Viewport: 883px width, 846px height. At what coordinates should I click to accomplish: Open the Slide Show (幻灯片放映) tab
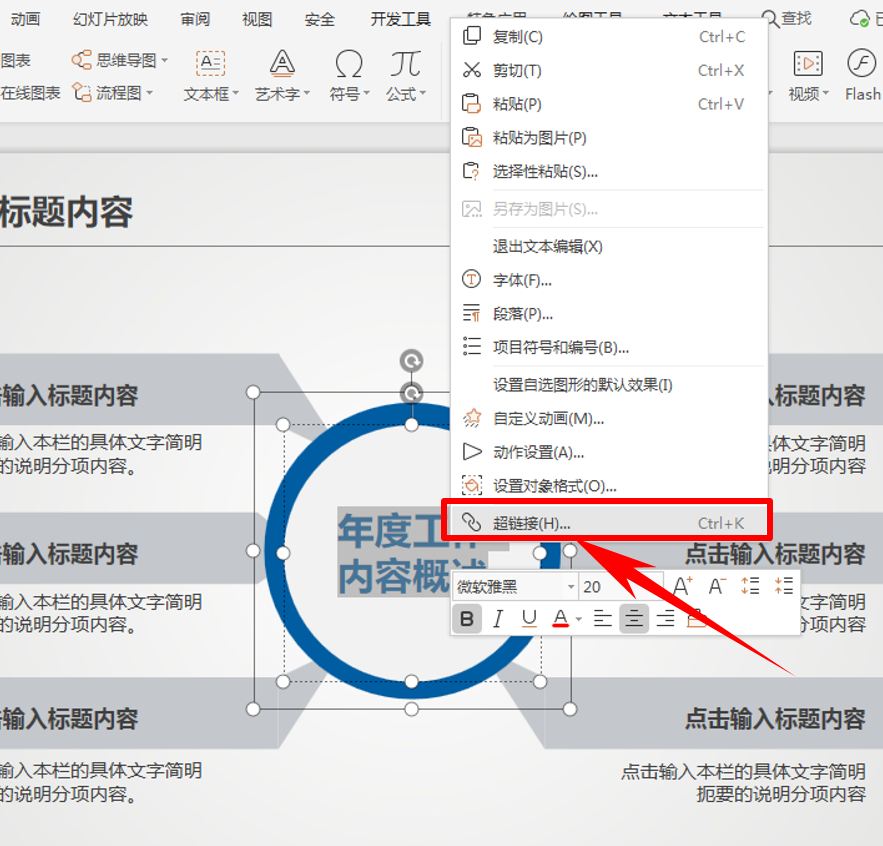point(110,19)
